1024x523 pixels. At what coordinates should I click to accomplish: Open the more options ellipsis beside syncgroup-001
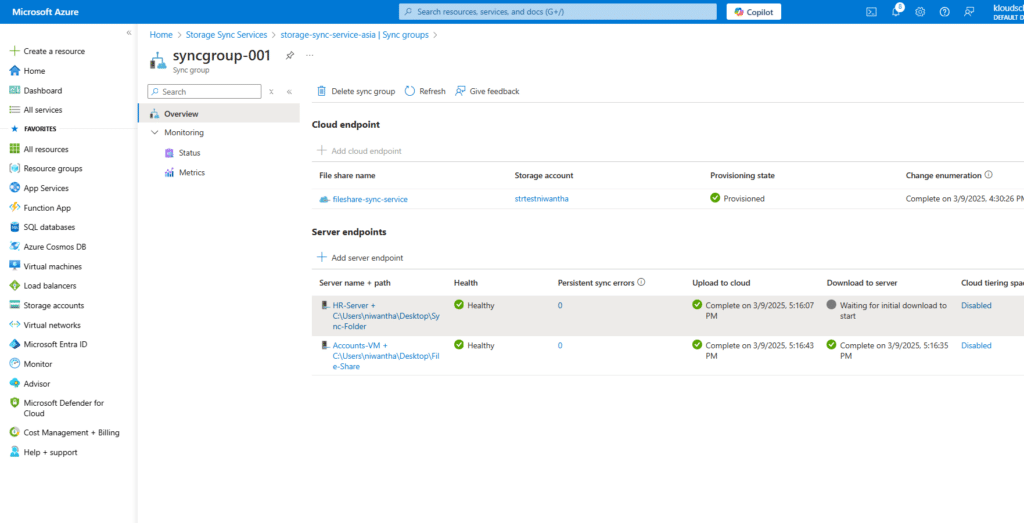pyautogui.click(x=310, y=55)
